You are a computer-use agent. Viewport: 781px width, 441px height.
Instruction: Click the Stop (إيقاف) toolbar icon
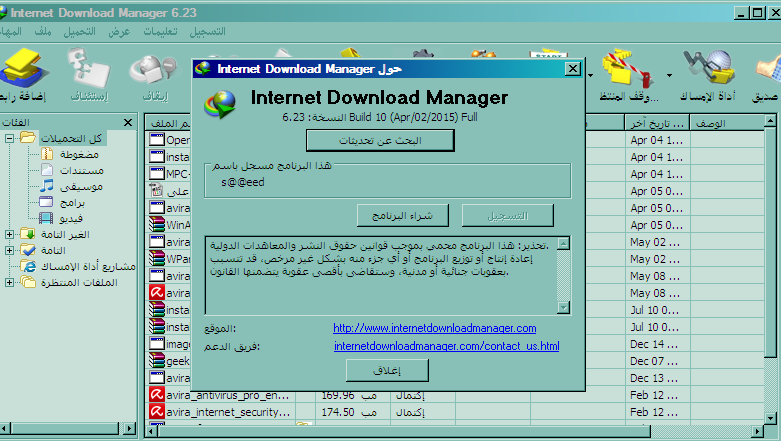(x=154, y=73)
